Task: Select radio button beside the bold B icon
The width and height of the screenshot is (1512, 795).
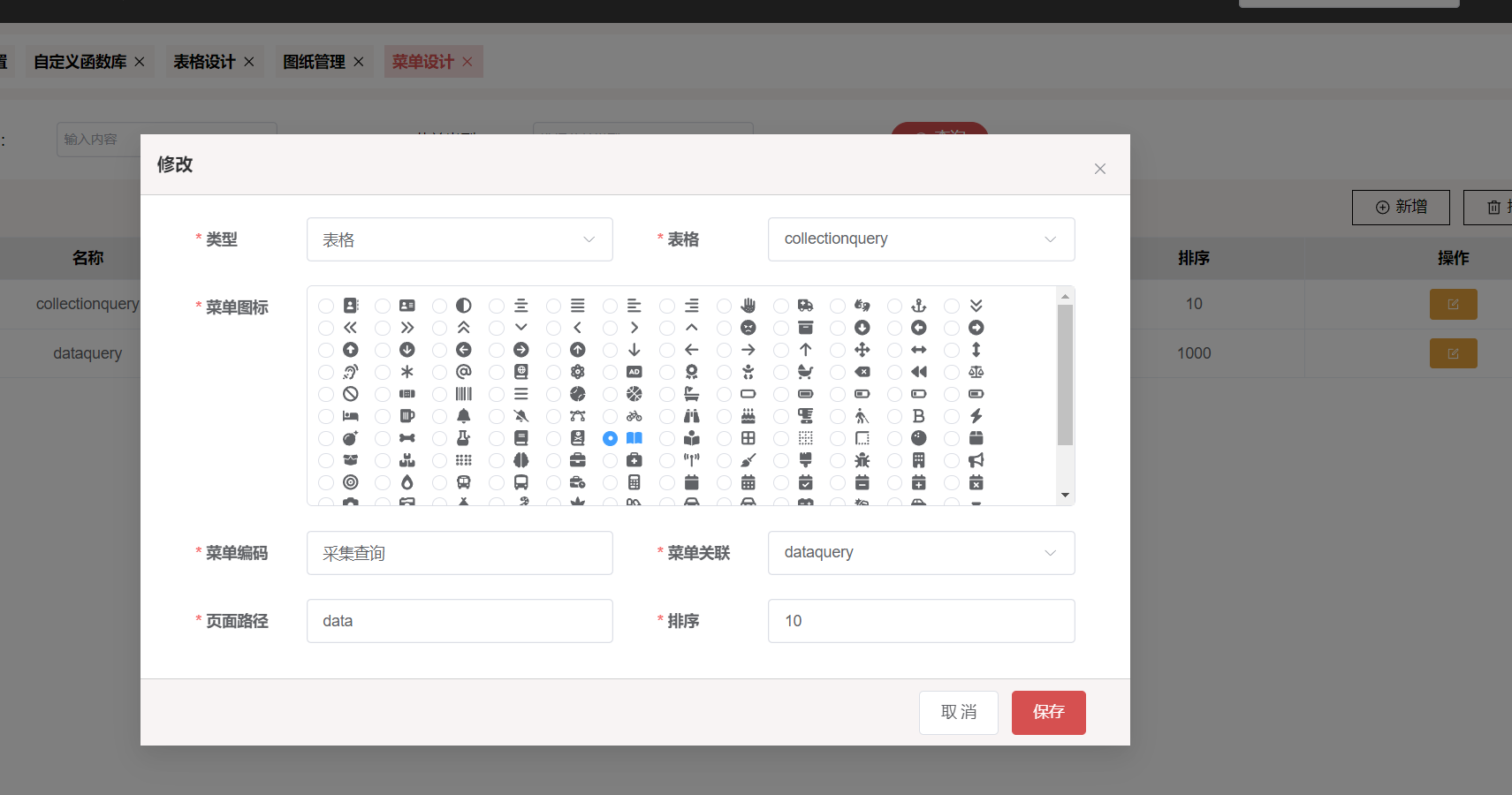Action: point(894,416)
